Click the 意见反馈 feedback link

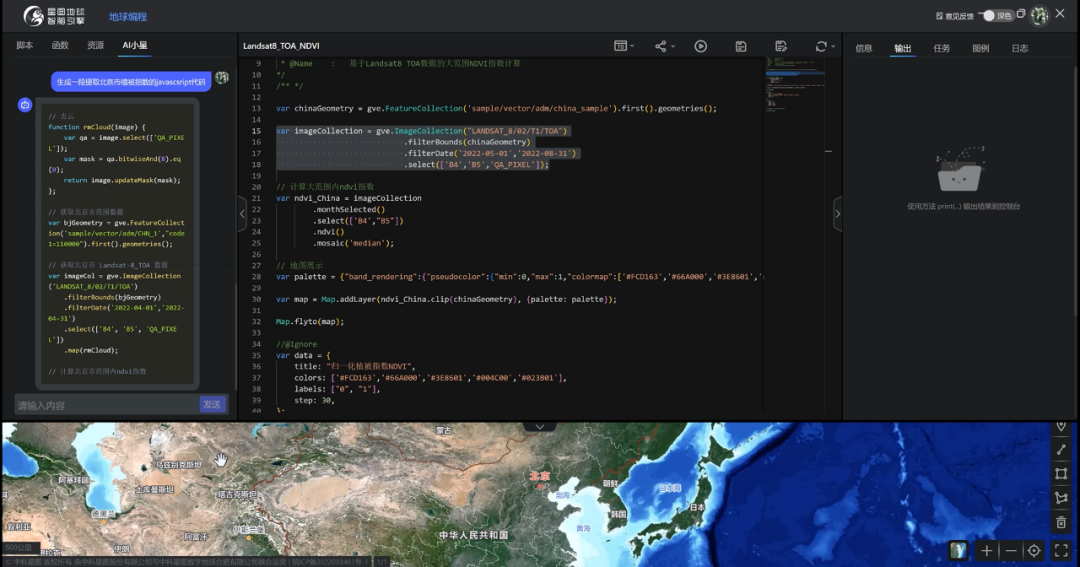tap(955, 16)
